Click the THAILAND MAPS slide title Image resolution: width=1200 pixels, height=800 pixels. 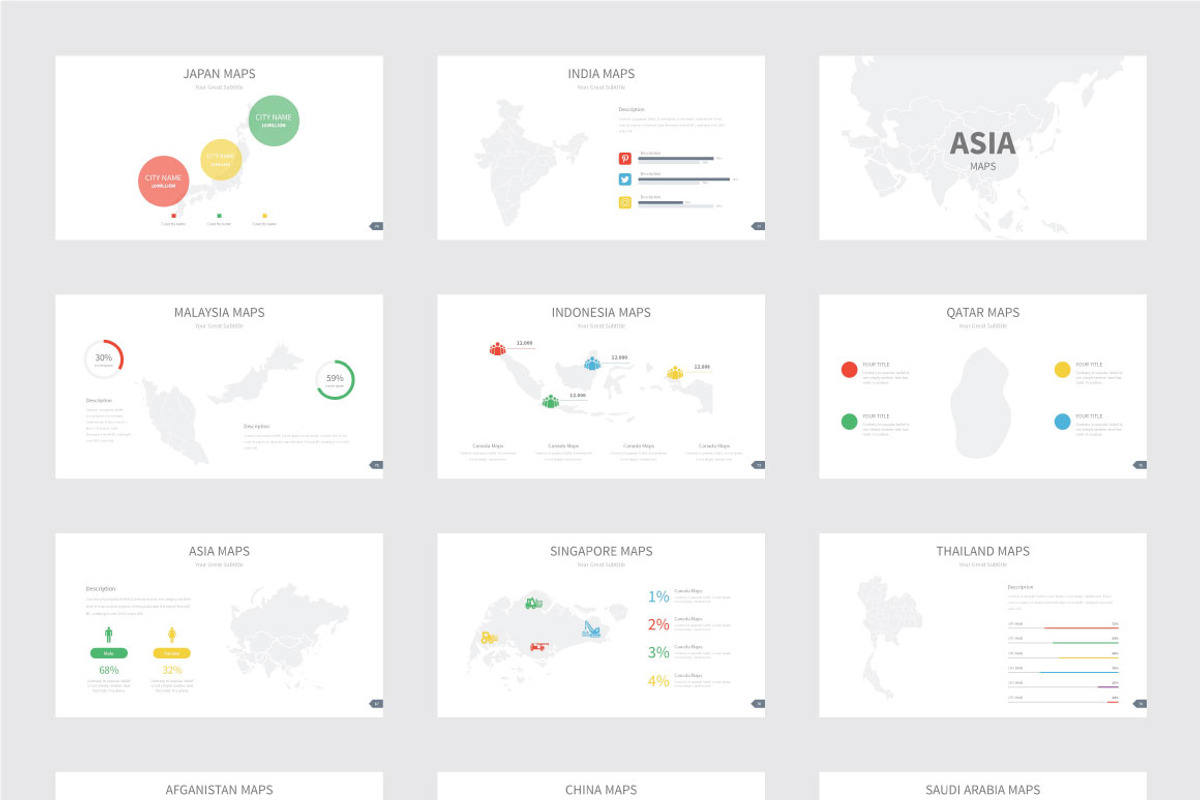click(x=983, y=552)
